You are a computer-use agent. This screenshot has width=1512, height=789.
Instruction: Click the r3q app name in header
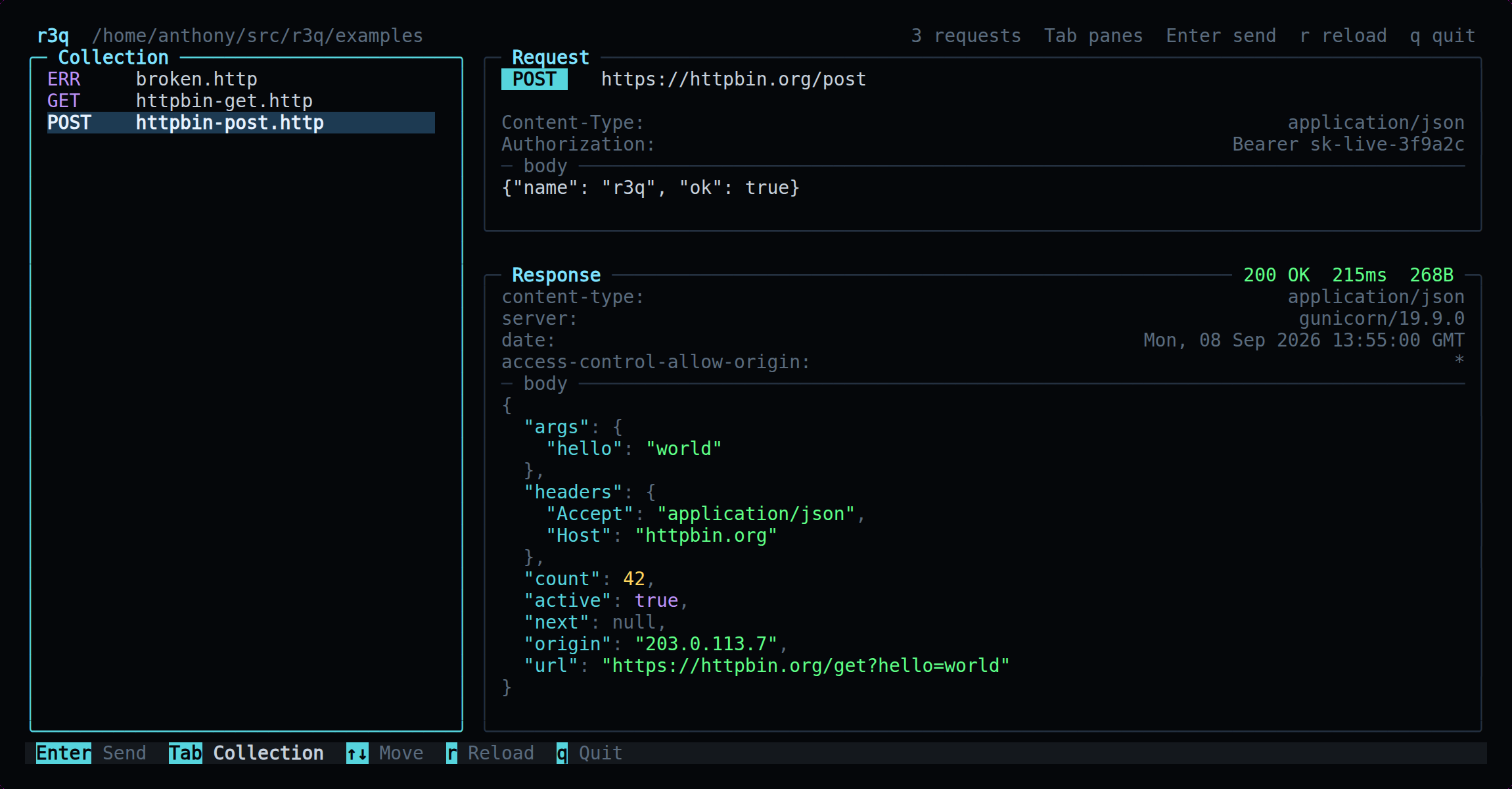(53, 36)
